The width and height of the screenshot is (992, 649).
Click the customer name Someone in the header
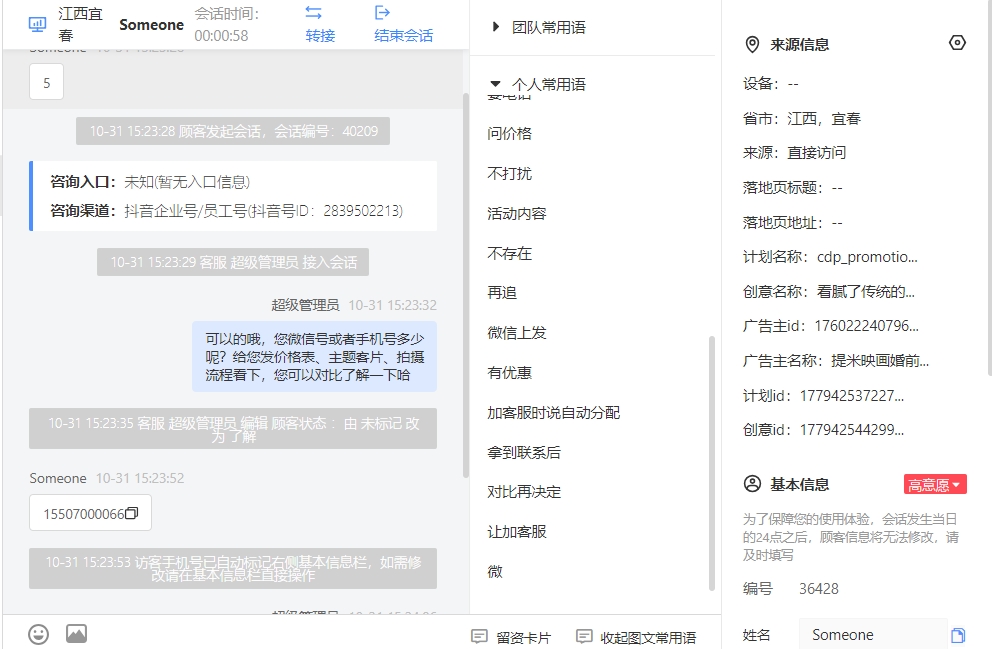[x=151, y=25]
